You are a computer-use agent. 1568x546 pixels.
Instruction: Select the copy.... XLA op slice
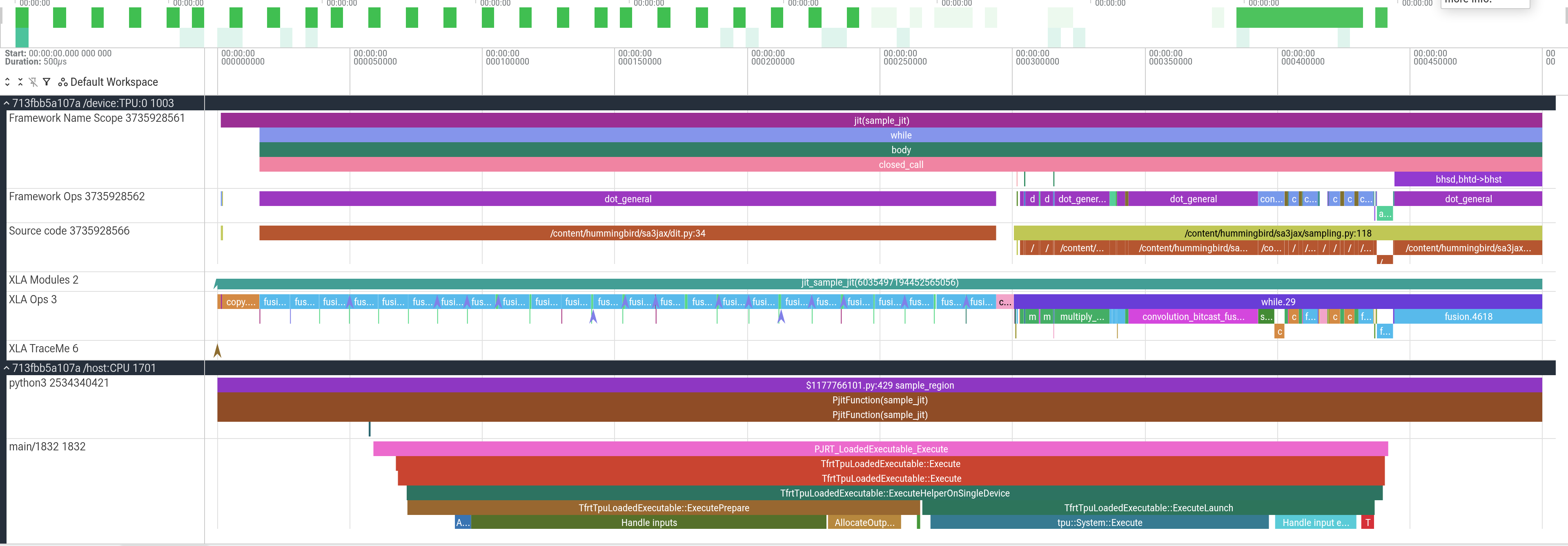[x=241, y=302]
